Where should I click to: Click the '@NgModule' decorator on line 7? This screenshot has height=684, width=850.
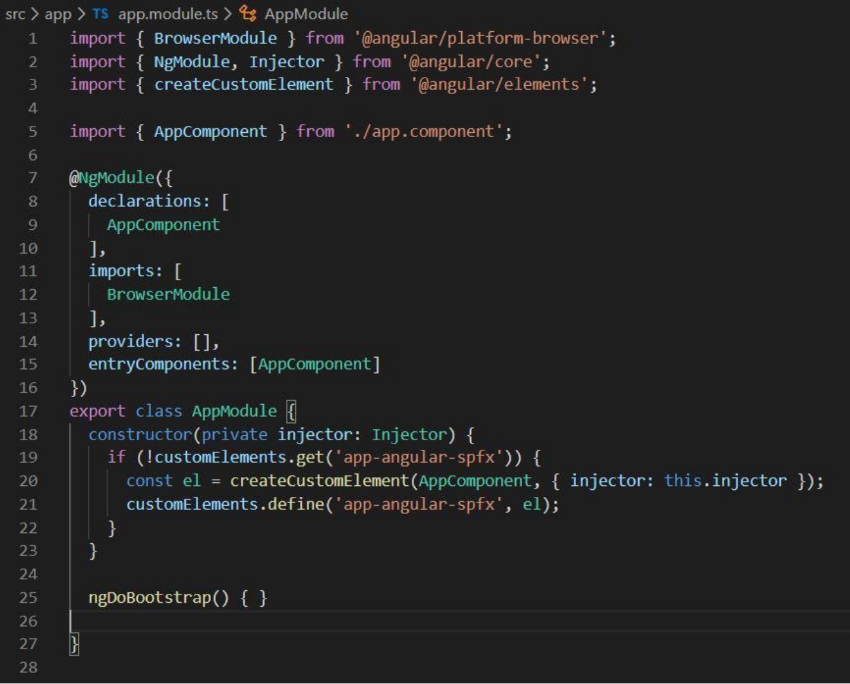pyautogui.click(x=112, y=178)
